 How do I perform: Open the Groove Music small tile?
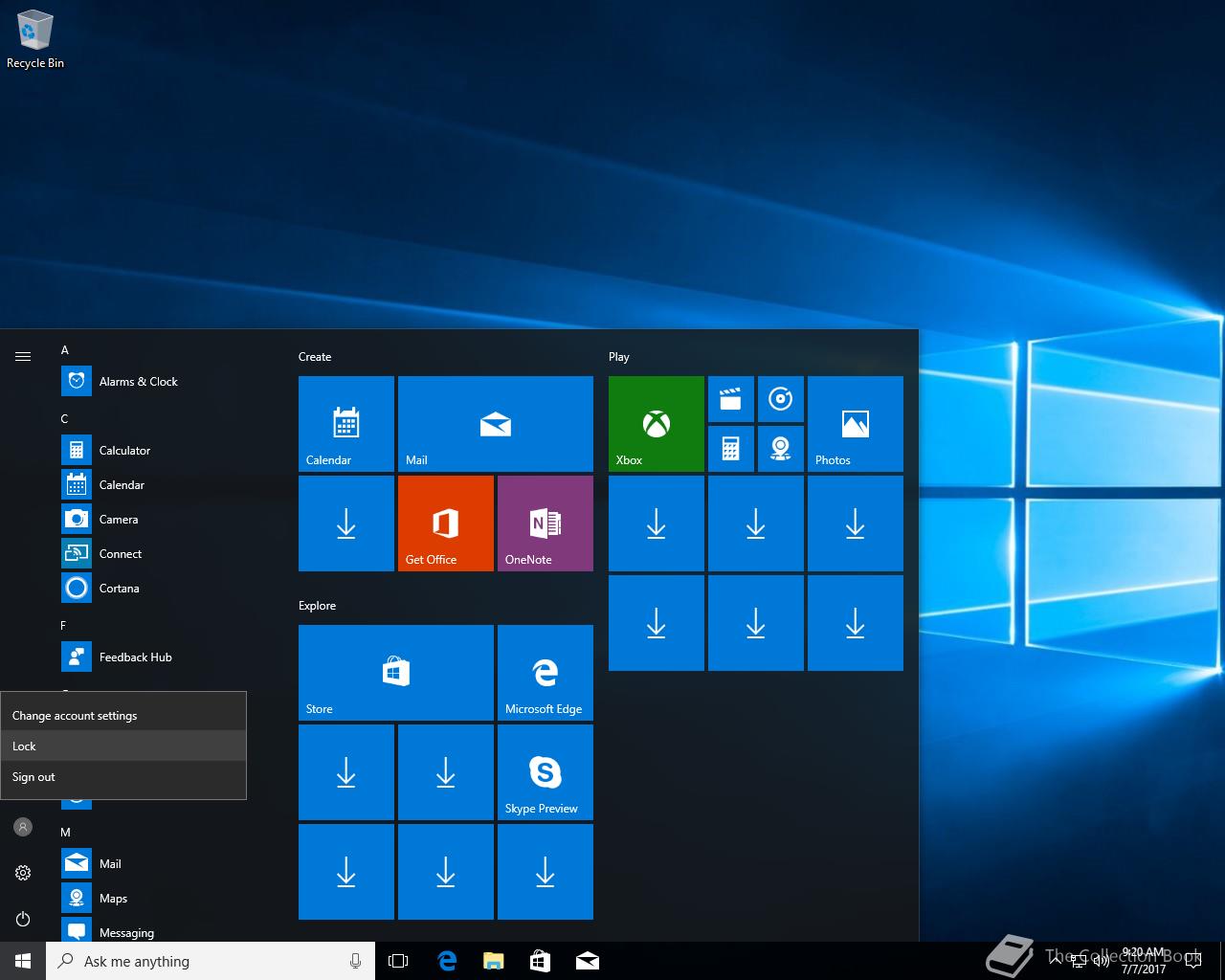[781, 399]
